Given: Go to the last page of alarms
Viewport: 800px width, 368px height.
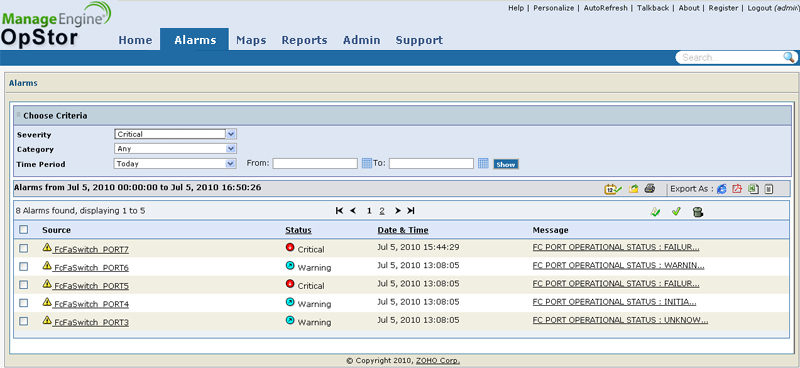Looking at the screenshot, I should click(411, 211).
